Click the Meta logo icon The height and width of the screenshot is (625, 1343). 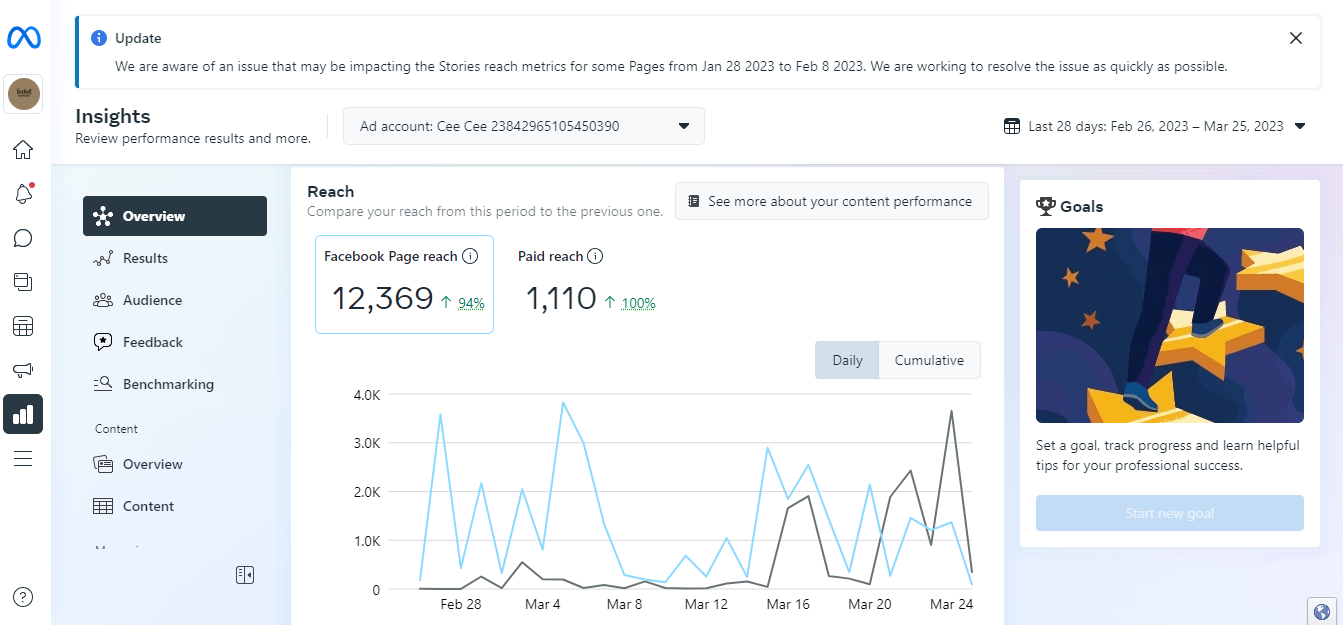click(23, 38)
